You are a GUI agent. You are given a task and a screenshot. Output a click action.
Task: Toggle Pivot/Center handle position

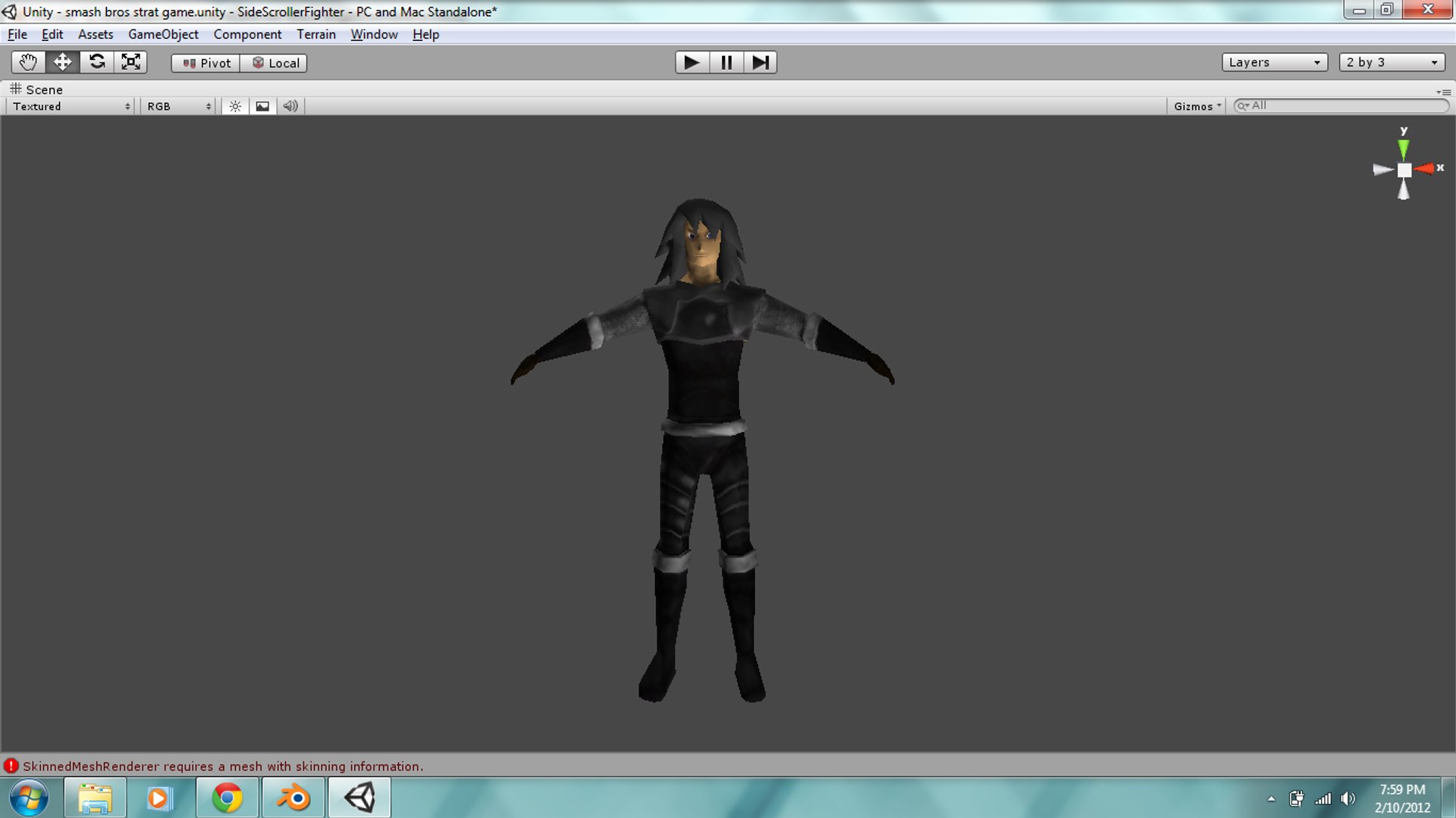click(206, 63)
